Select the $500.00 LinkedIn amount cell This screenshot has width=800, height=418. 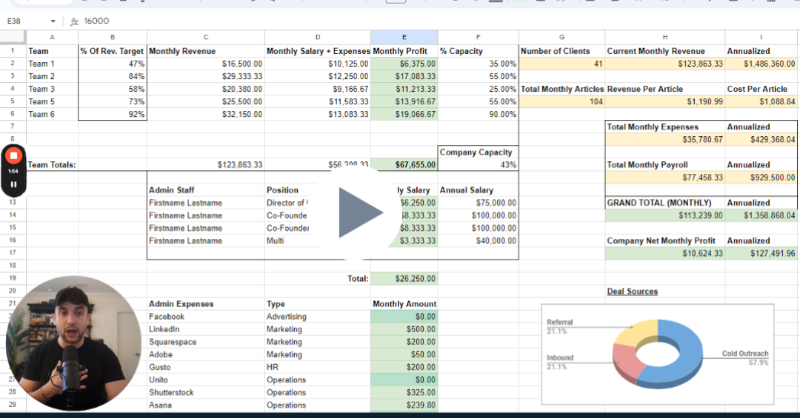[x=404, y=329]
